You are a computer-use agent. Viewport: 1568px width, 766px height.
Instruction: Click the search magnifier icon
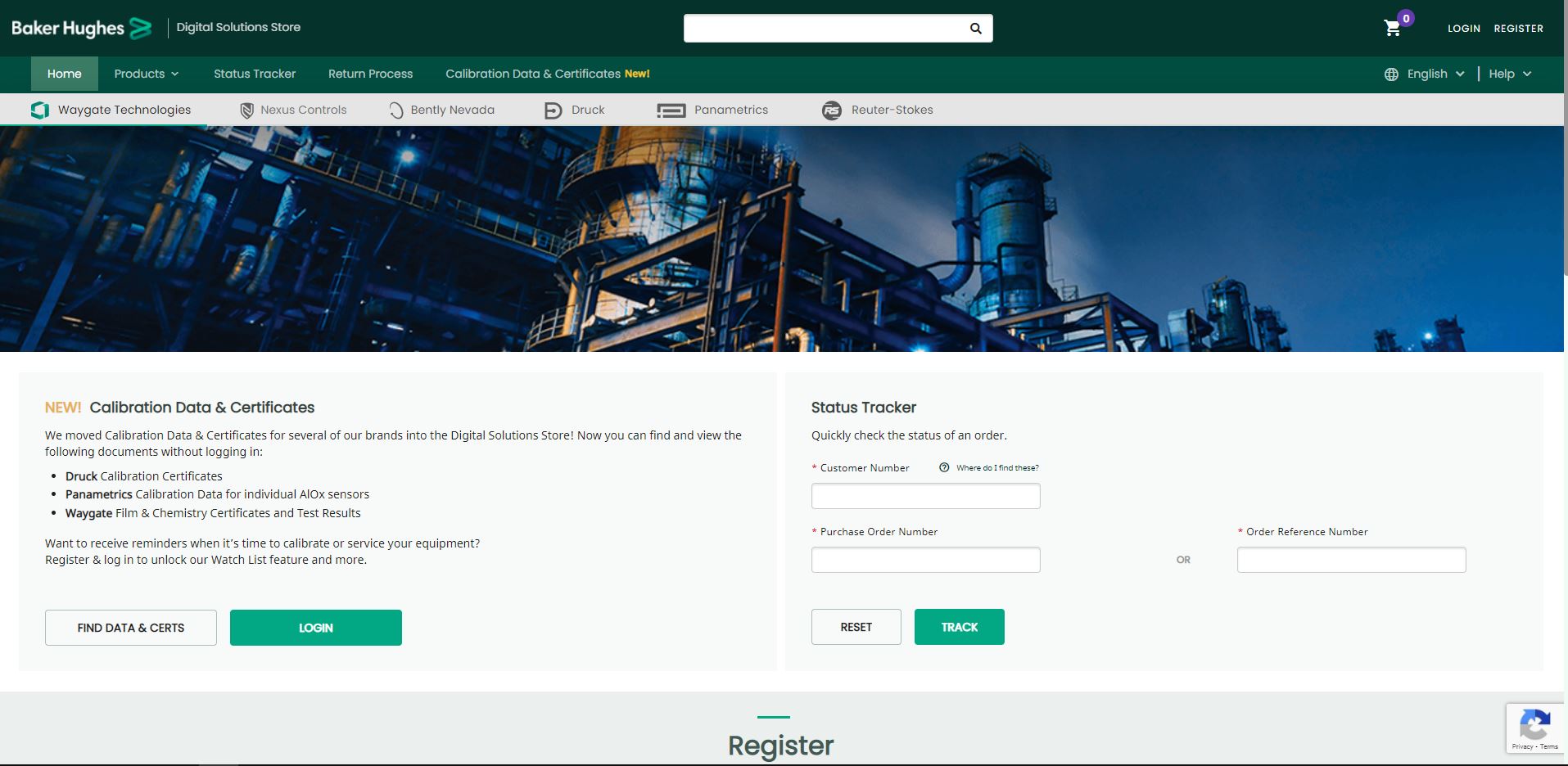(975, 28)
